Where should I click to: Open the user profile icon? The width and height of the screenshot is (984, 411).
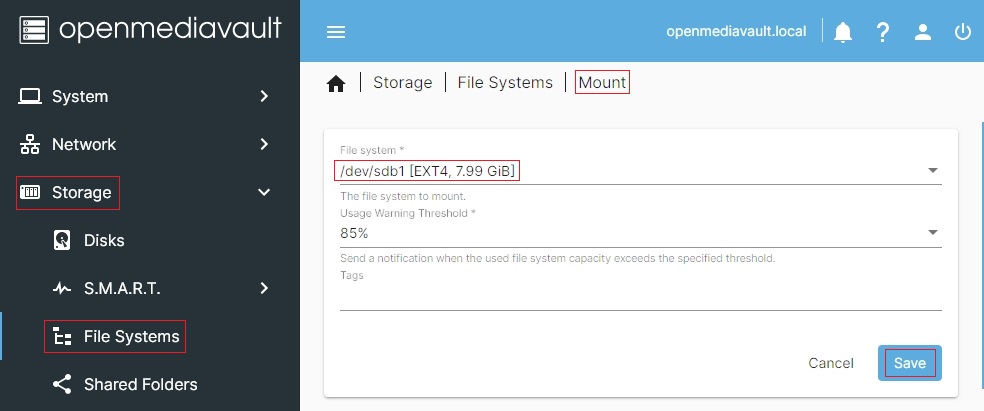tap(923, 31)
